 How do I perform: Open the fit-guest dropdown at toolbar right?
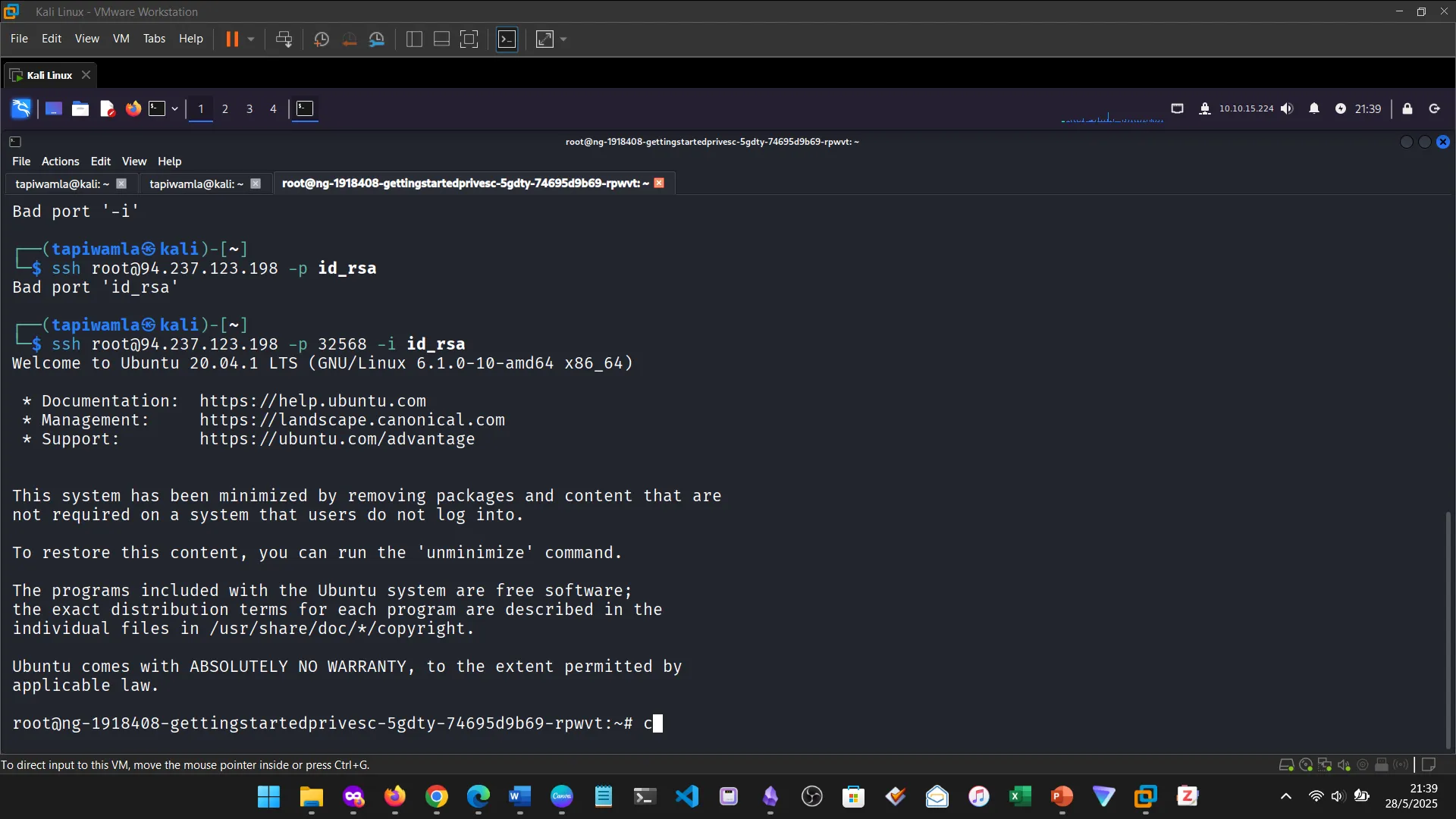click(563, 39)
